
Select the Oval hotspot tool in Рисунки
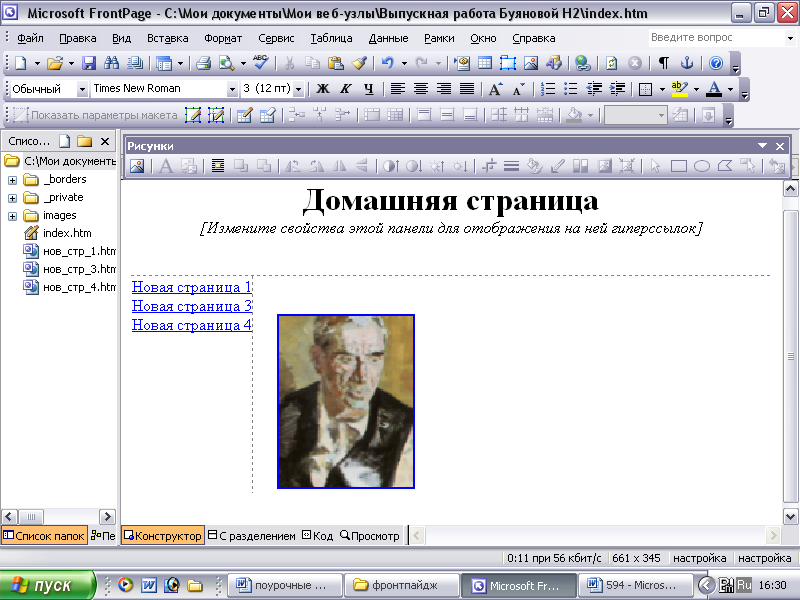coord(702,166)
